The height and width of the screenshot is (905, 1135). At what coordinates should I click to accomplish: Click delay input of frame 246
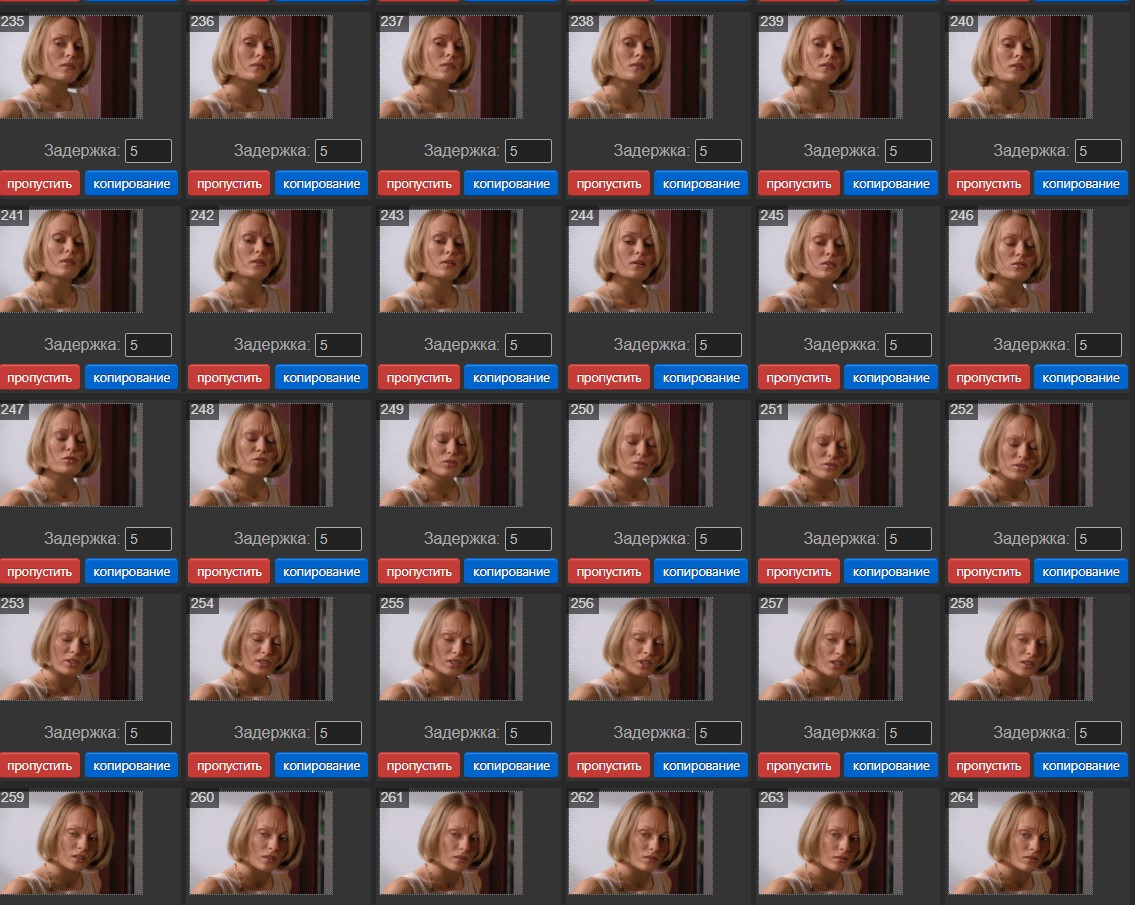coord(1097,345)
